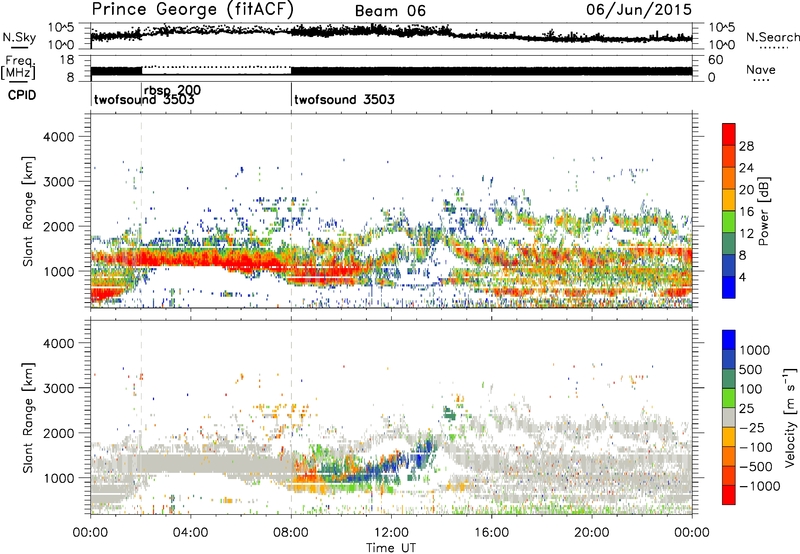Click the "20:00" time axis tick label
This screenshot has width=800, height=554.
pyautogui.click(x=591, y=533)
